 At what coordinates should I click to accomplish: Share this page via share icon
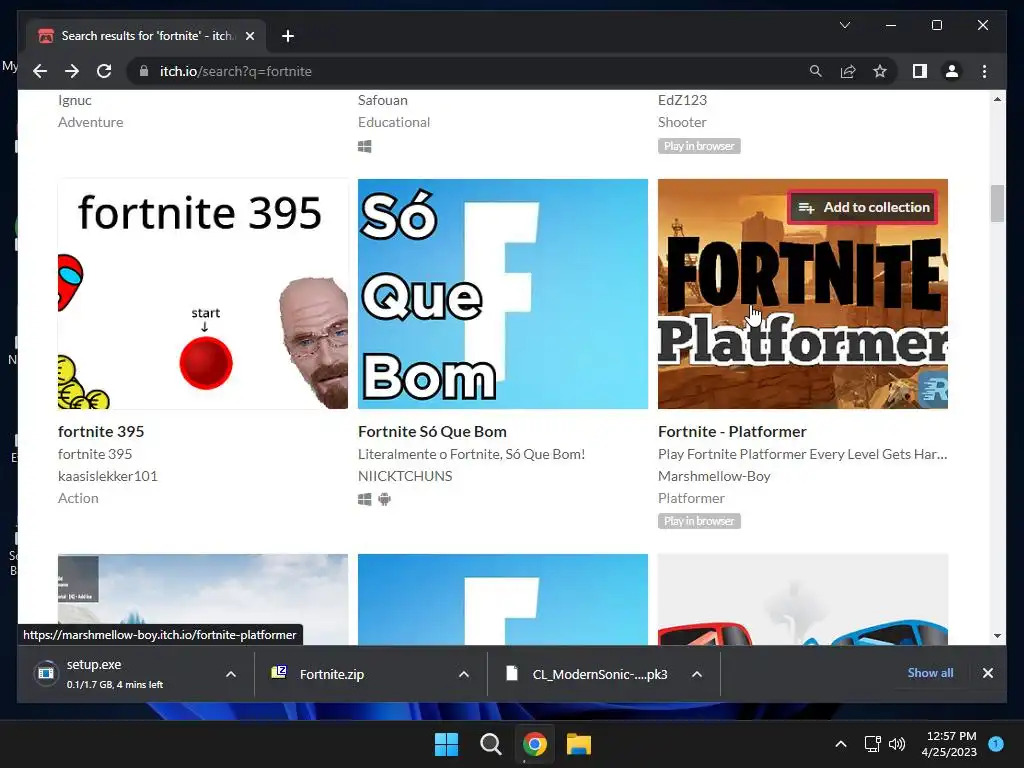click(848, 71)
